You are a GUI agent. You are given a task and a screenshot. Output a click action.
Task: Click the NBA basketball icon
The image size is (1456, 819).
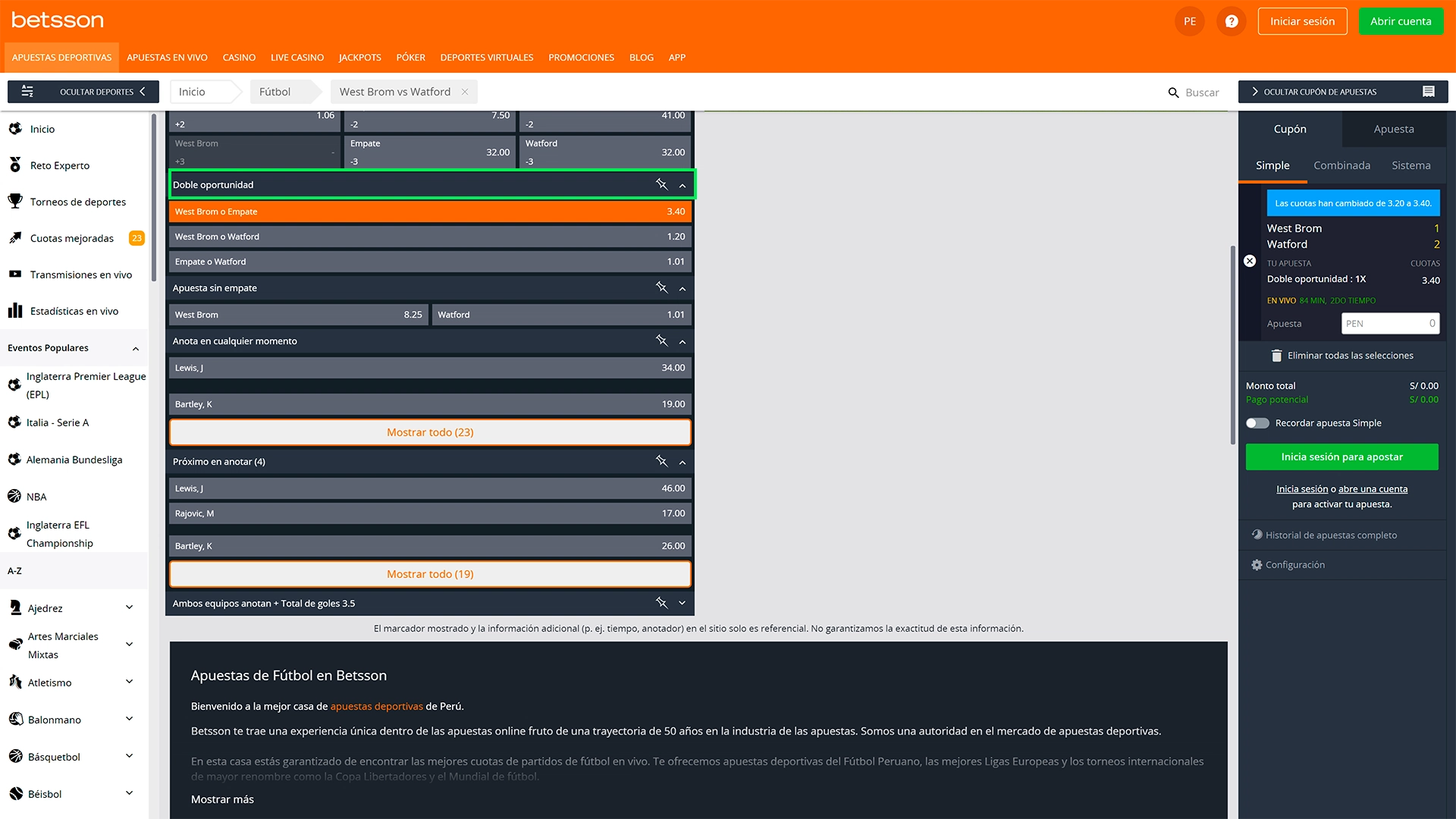pos(14,496)
